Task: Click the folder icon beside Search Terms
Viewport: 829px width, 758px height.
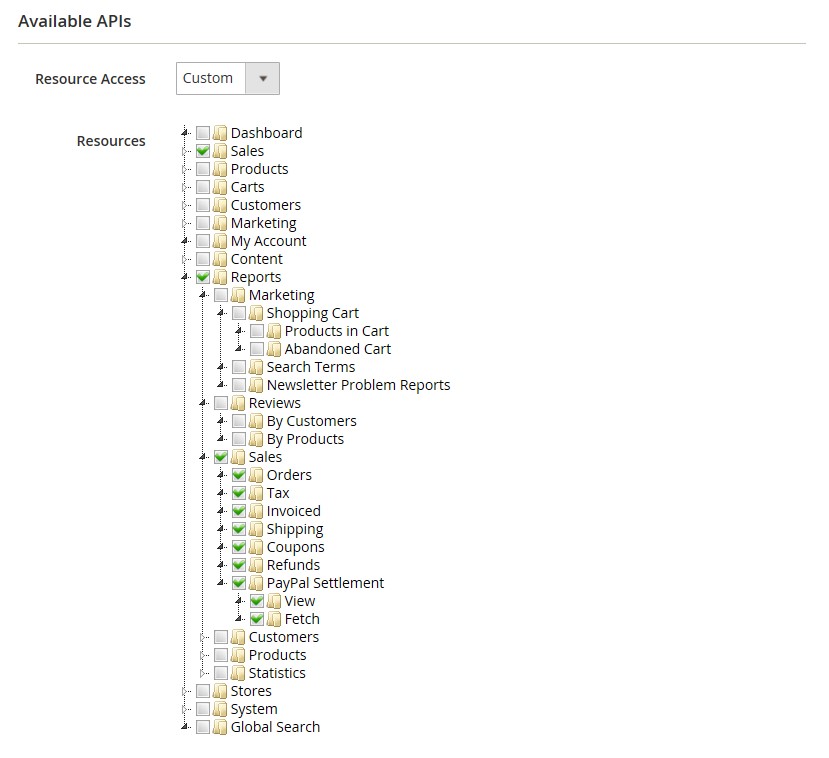Action: (256, 367)
